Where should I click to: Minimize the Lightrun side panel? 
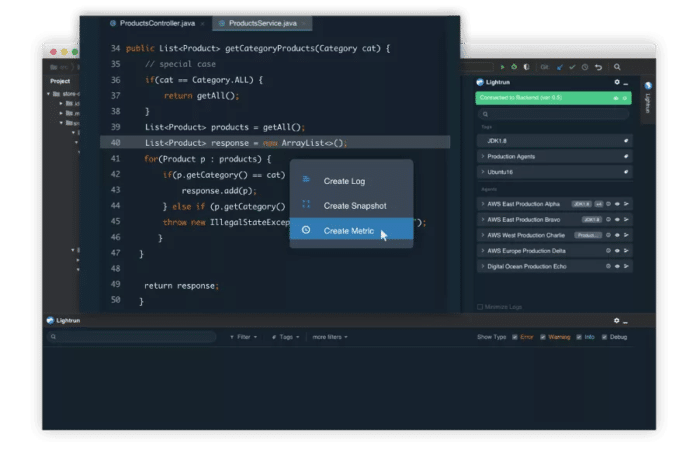coord(625,84)
